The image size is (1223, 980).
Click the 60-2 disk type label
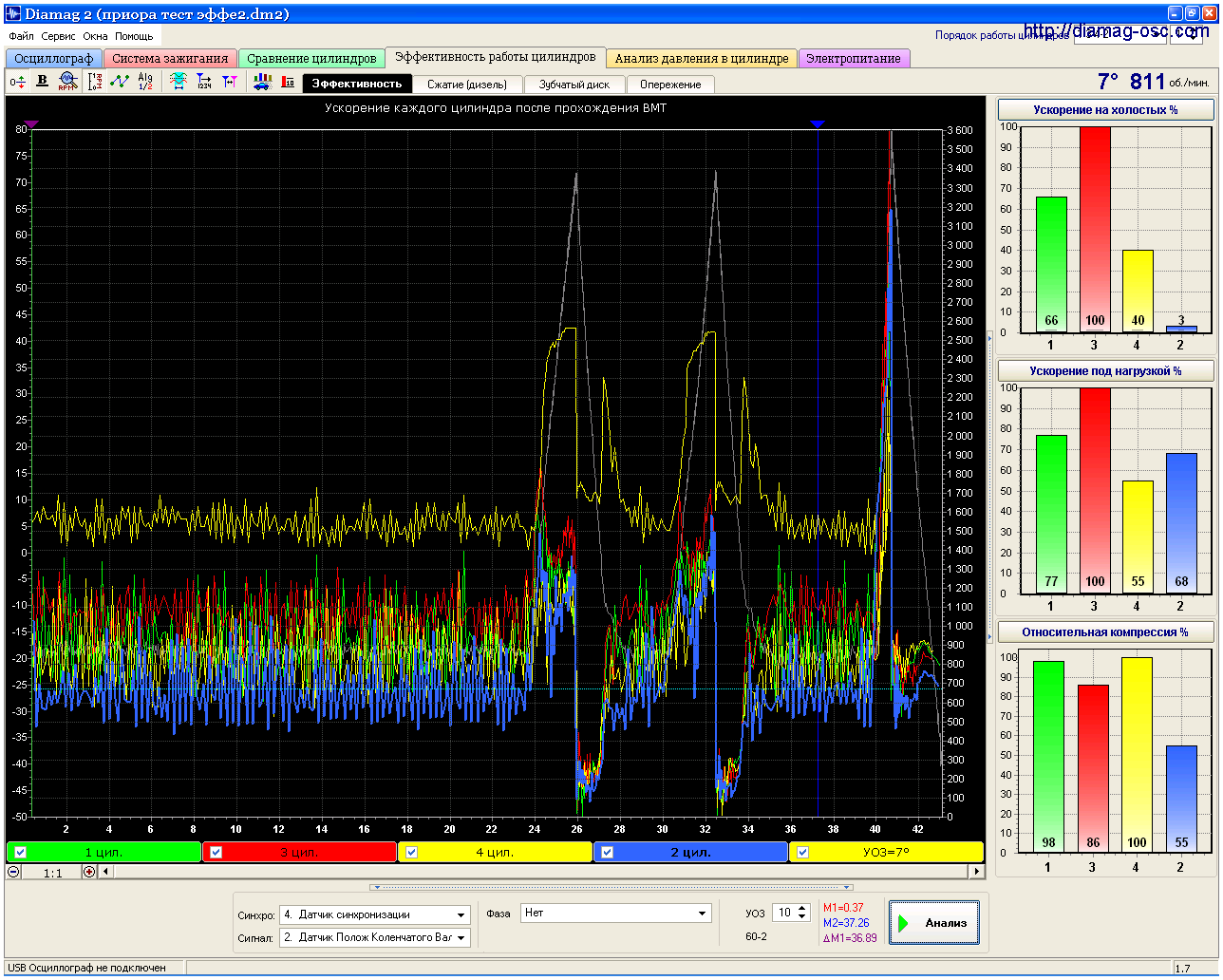click(756, 936)
